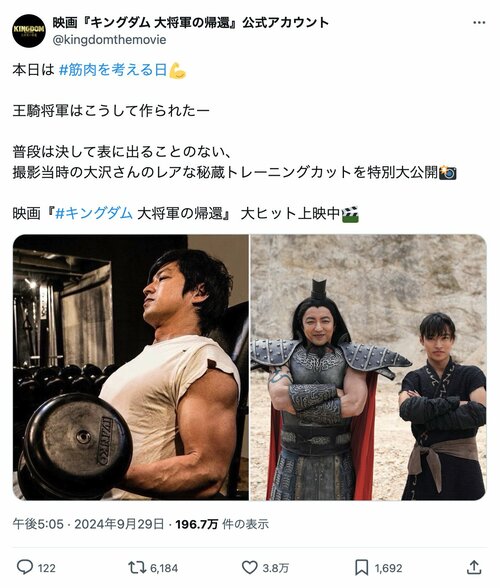Like the post with heart icon
The image size is (500, 588).
point(249,567)
